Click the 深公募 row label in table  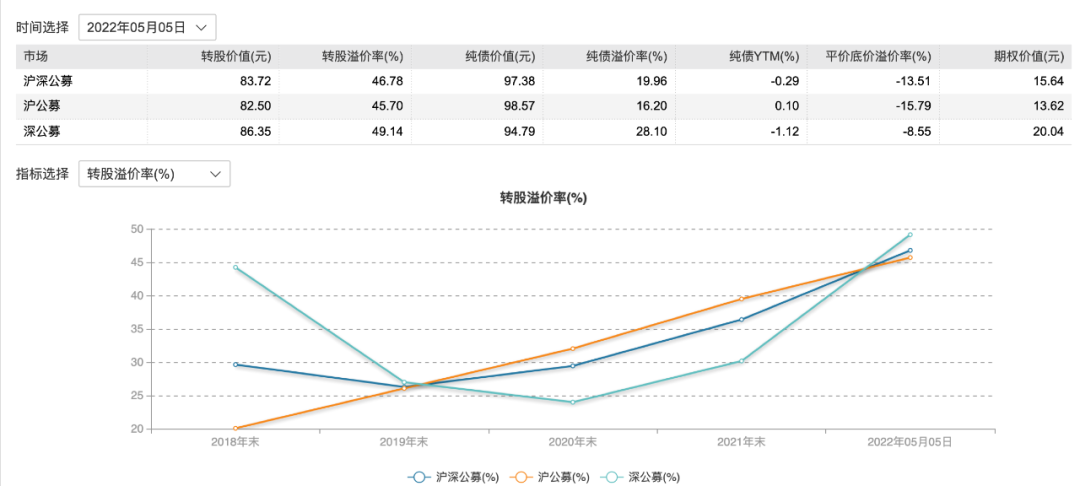click(x=42, y=131)
